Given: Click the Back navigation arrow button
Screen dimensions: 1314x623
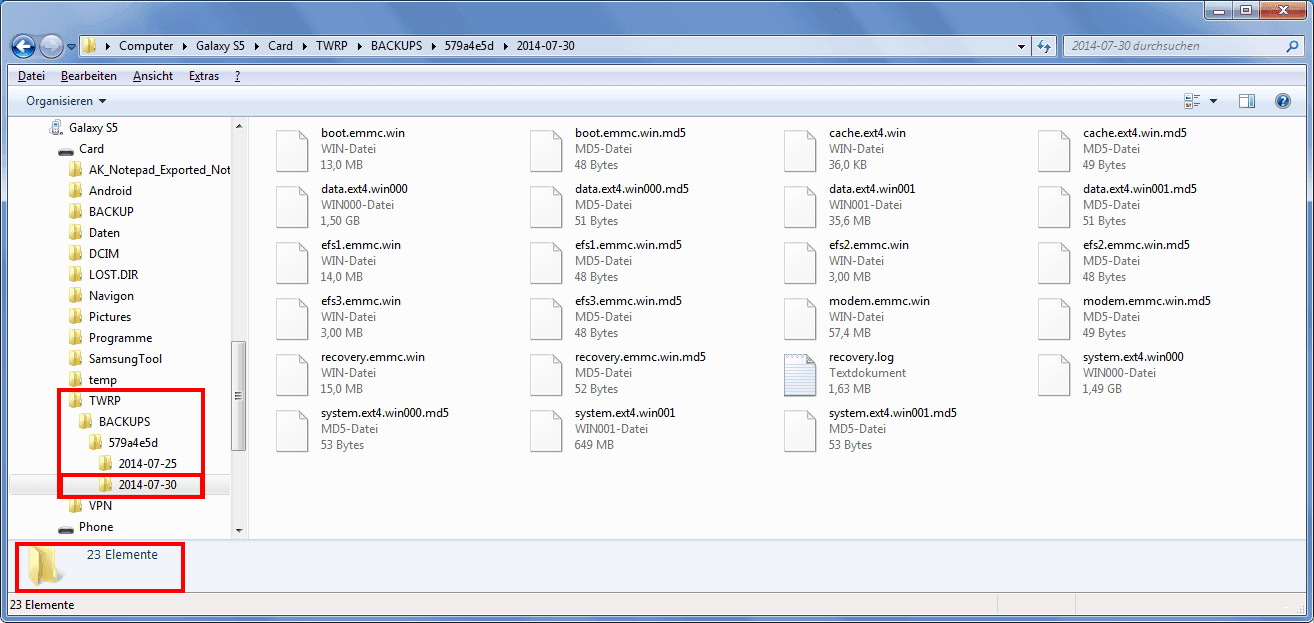Looking at the screenshot, I should click(24, 46).
